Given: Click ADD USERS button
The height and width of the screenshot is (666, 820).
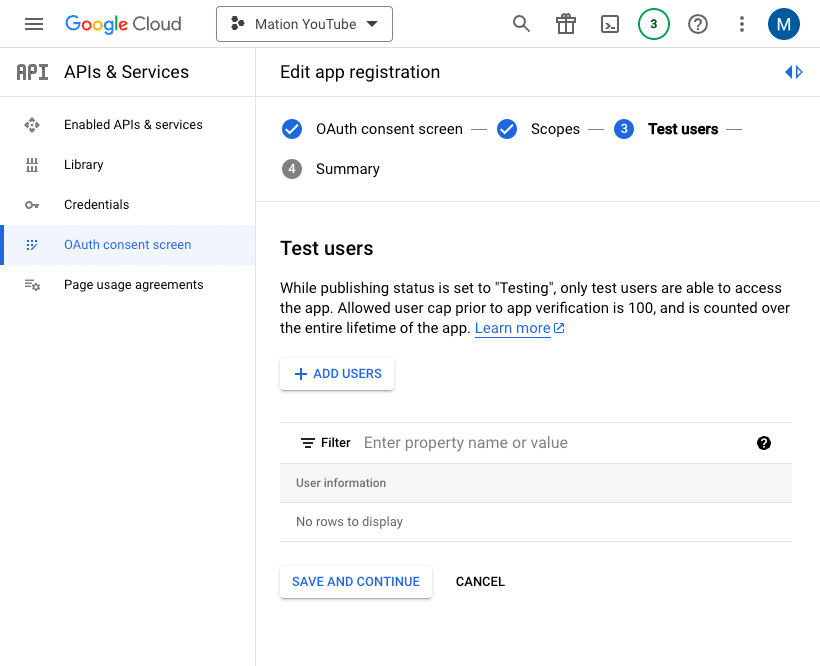Looking at the screenshot, I should click(337, 374).
